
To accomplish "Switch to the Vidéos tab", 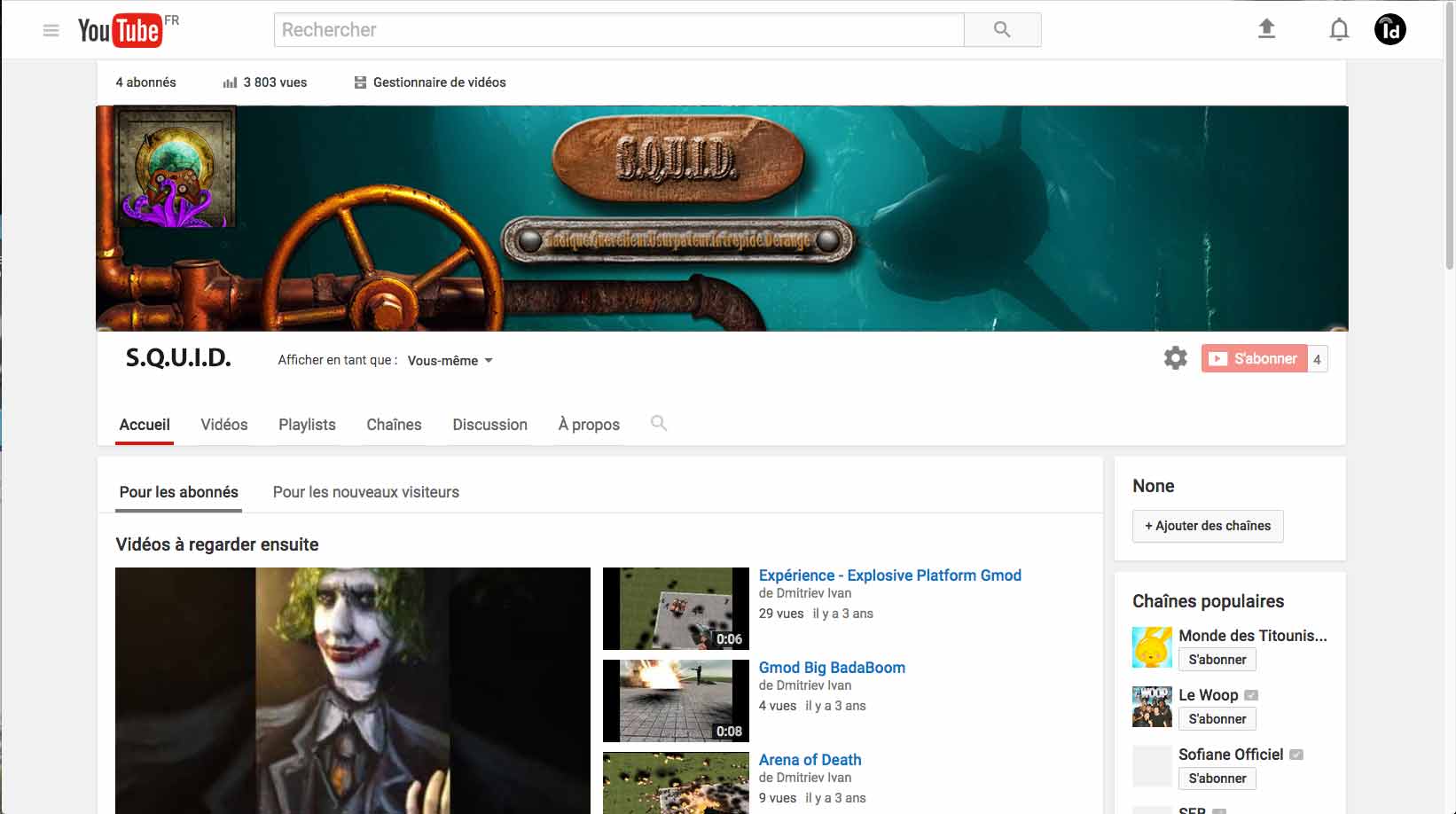I will [x=224, y=425].
